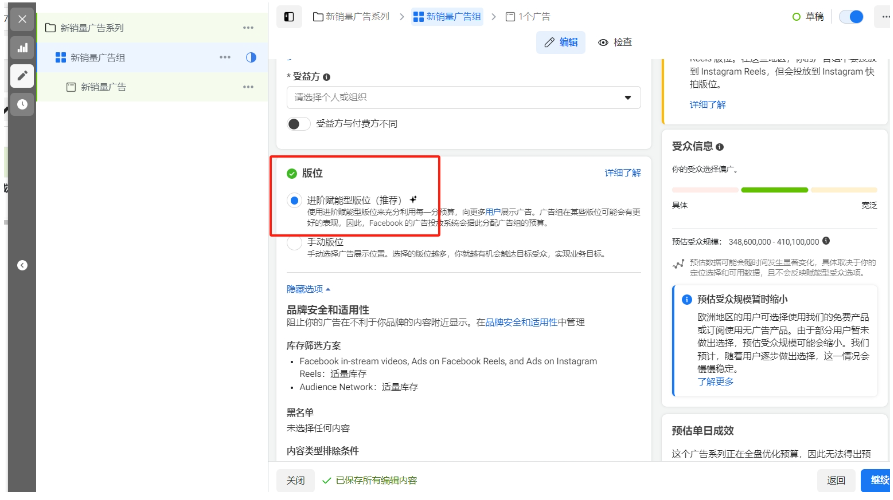893x500 pixels.
Task: Select the 新销量广告系列 campaign row
Action: click(153, 27)
